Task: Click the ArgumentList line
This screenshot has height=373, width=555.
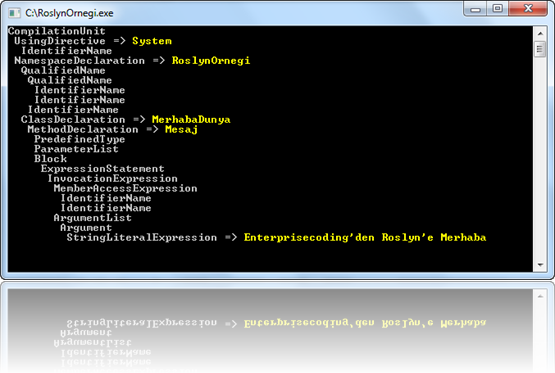Action: [x=93, y=218]
